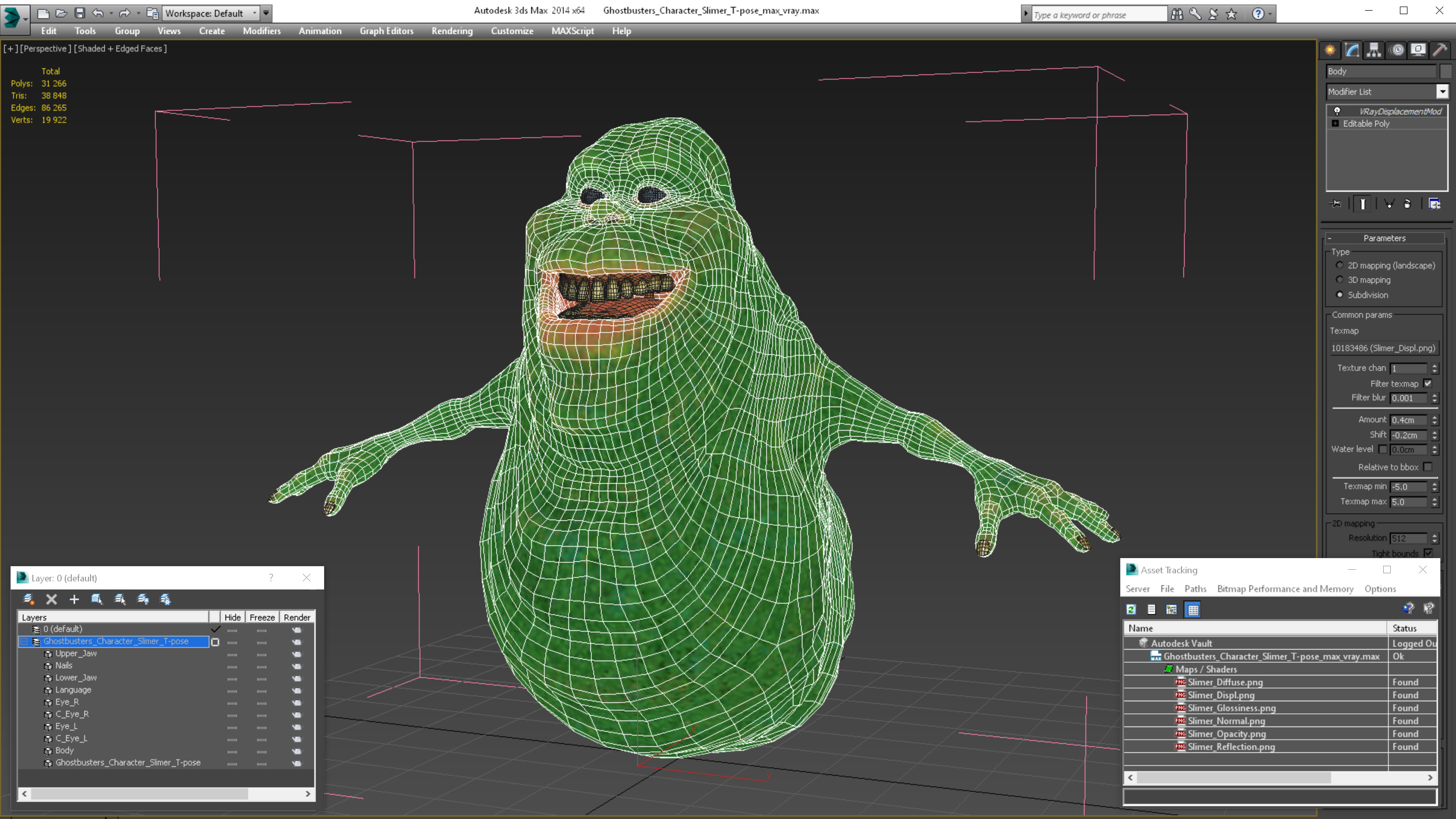Open Configure Modifier Sets icon

coord(1435,203)
